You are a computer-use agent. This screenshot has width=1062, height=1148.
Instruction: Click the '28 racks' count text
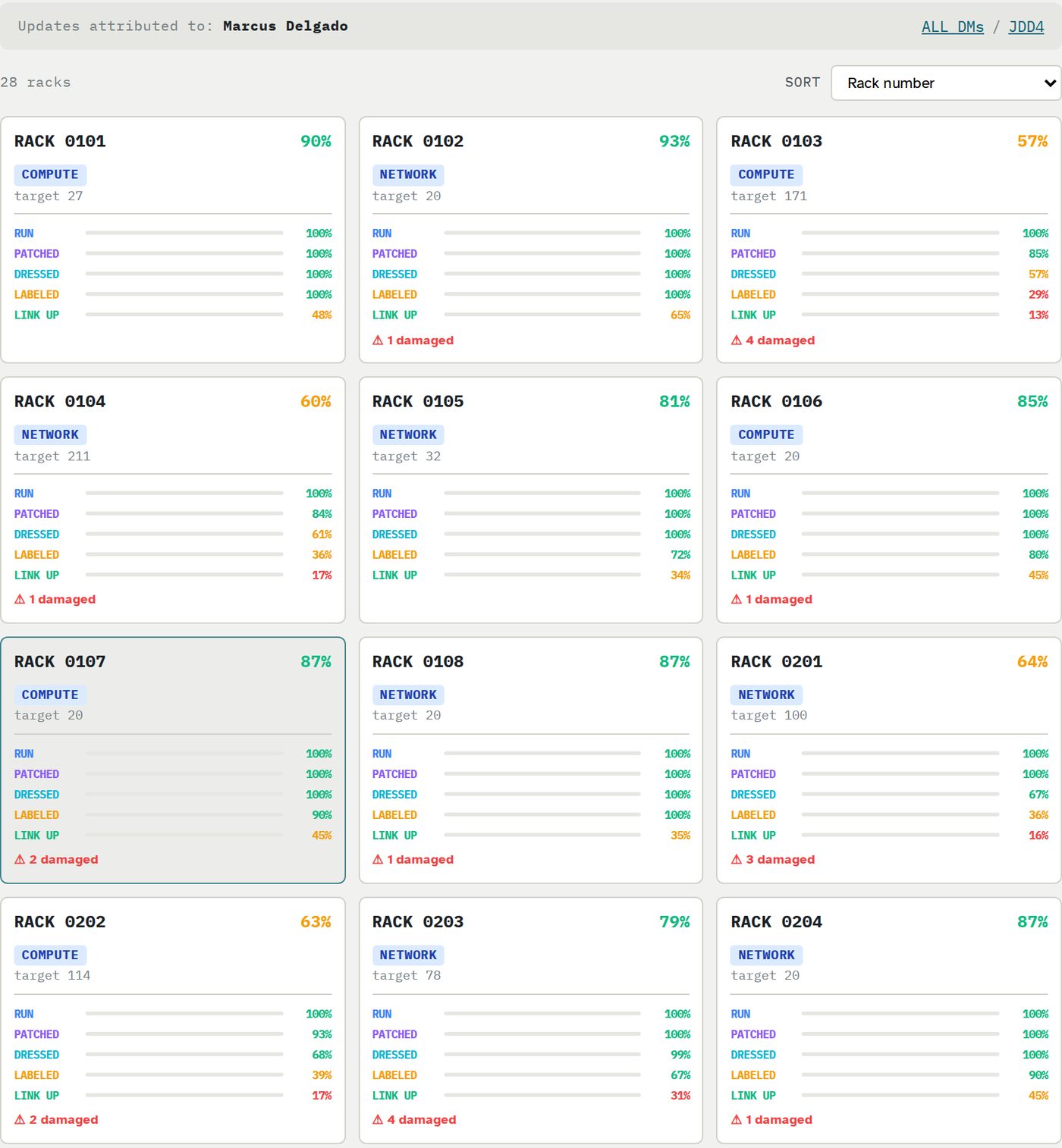36,82
